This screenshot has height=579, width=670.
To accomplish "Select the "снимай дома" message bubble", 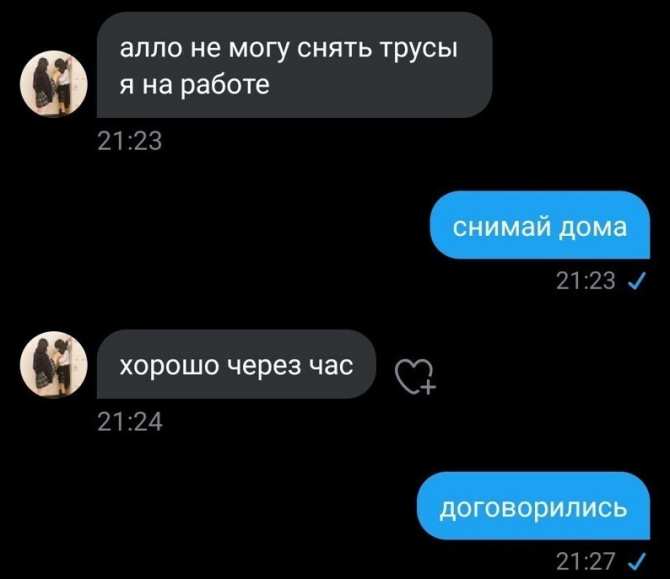I will pos(540,225).
